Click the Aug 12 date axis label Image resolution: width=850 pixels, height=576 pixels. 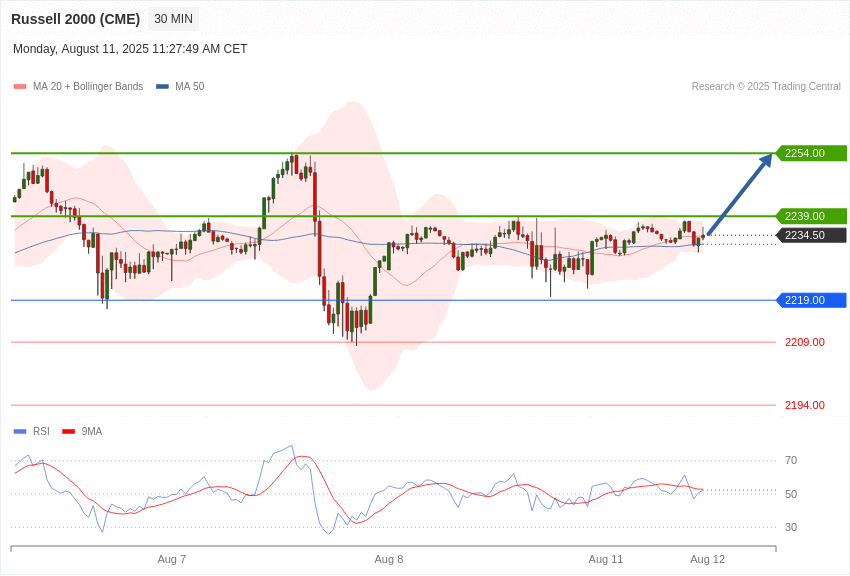click(707, 559)
